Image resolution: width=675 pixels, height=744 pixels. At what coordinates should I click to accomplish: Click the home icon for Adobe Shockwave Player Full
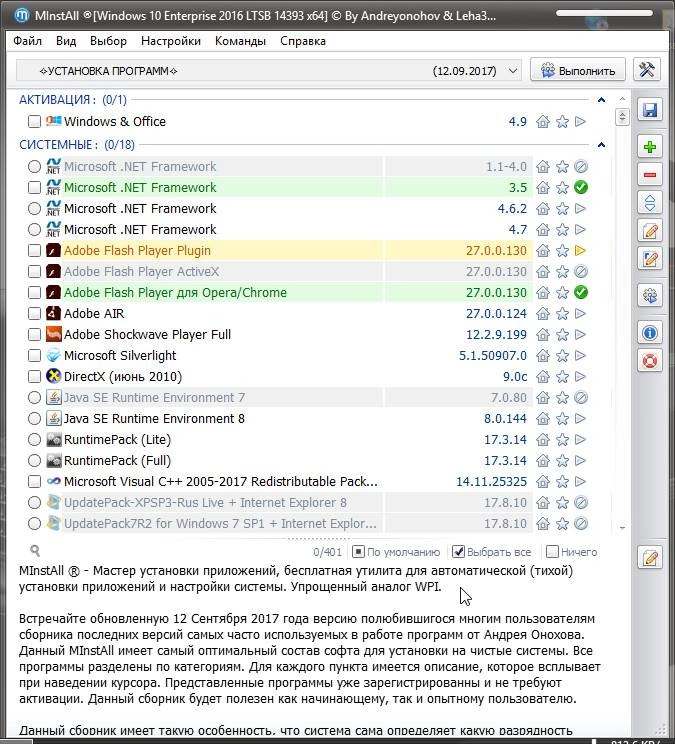coord(543,335)
